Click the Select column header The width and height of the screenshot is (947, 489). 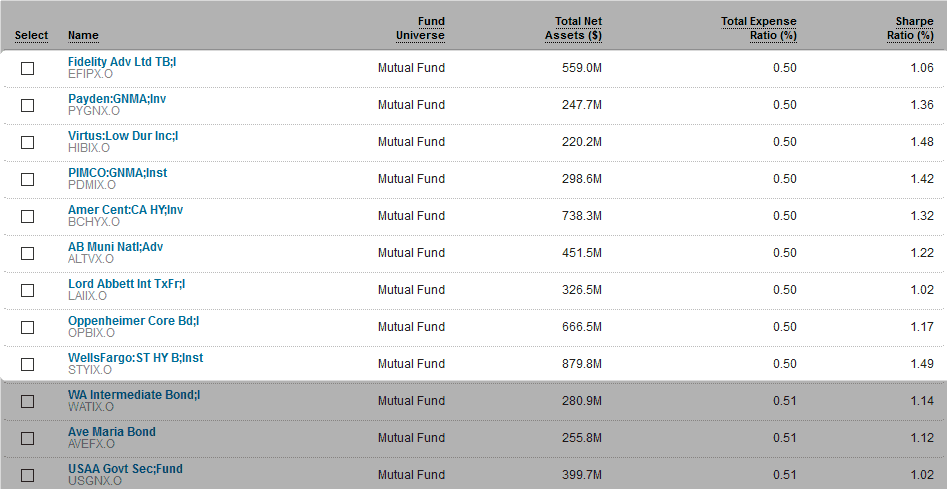point(31,36)
